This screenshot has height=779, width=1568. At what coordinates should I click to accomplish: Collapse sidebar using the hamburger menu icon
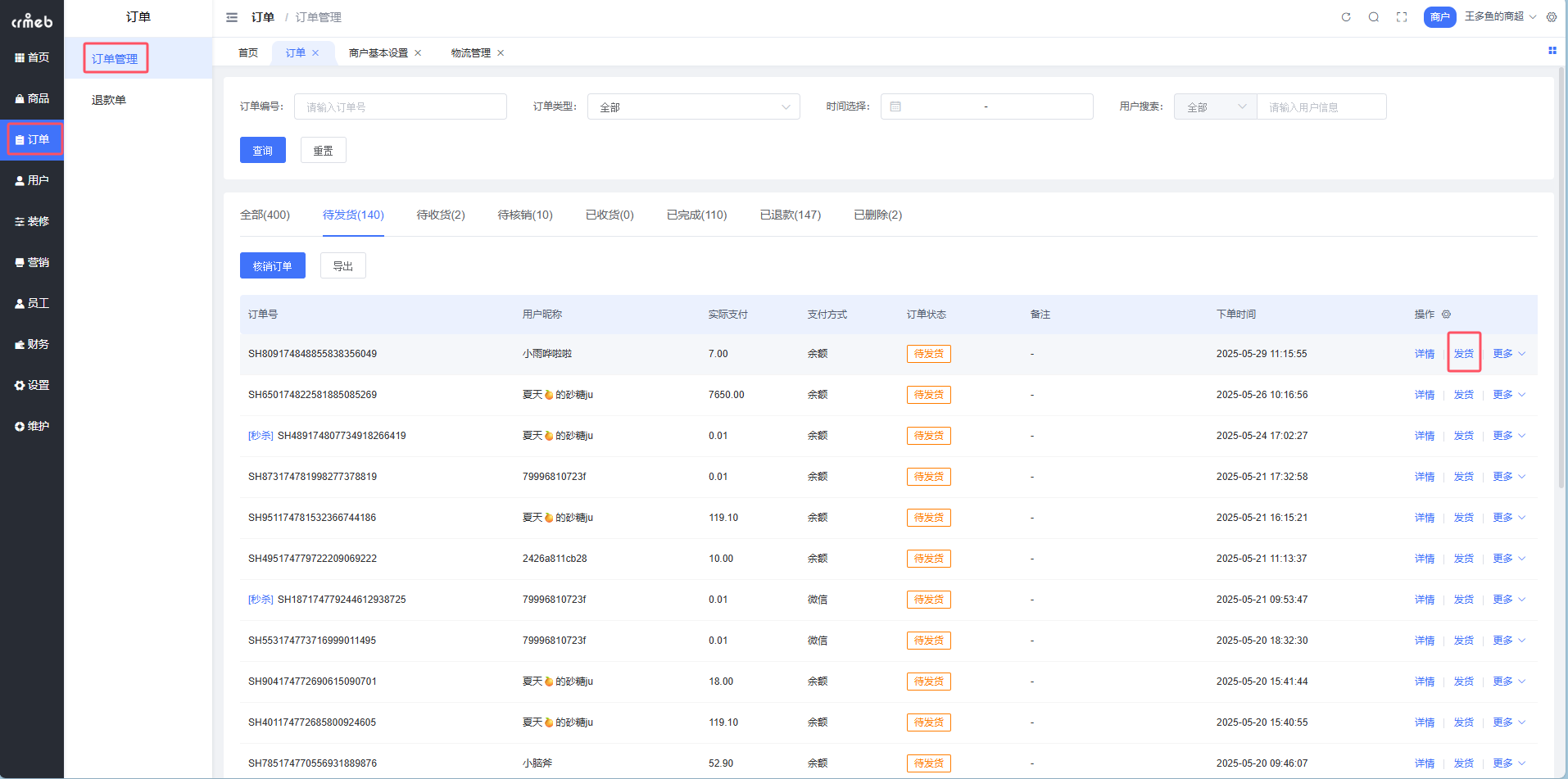[x=232, y=17]
